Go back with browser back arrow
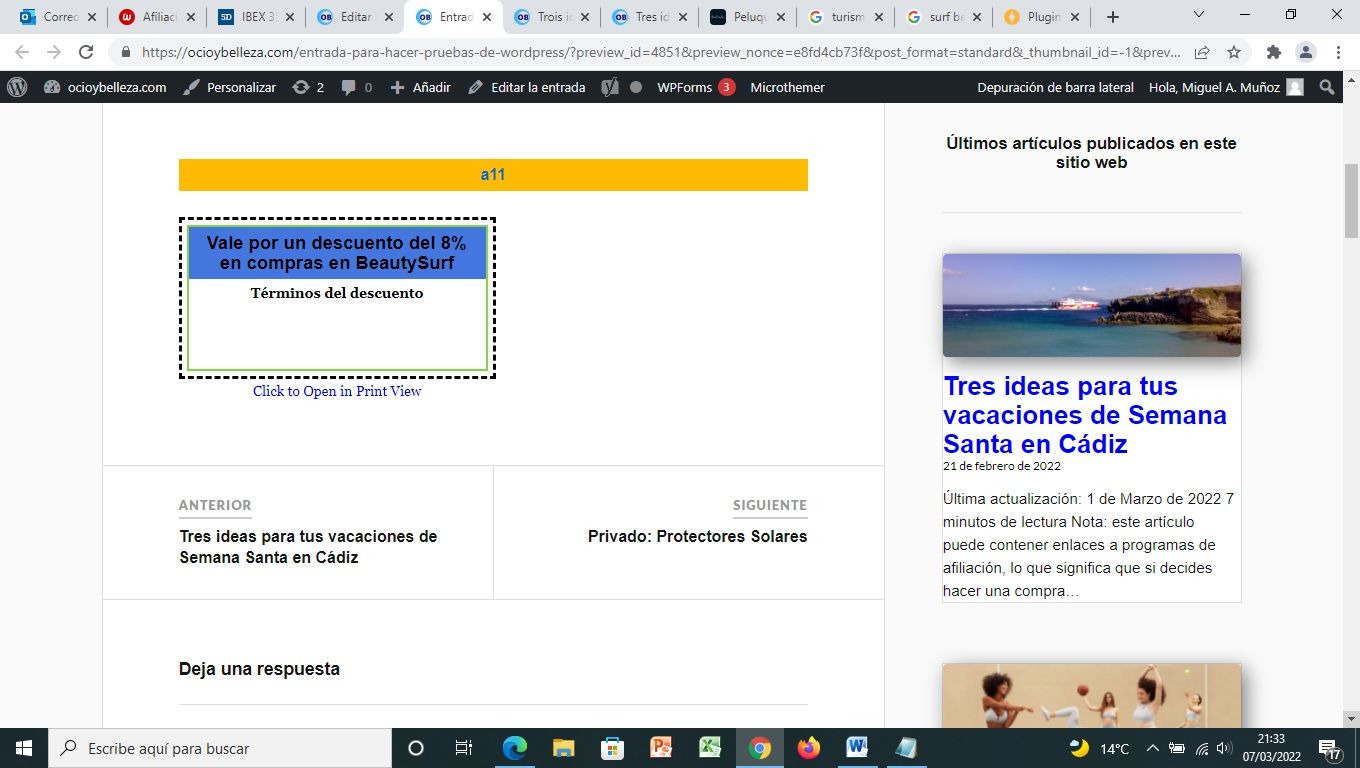Image resolution: width=1360 pixels, height=768 pixels. (x=22, y=52)
